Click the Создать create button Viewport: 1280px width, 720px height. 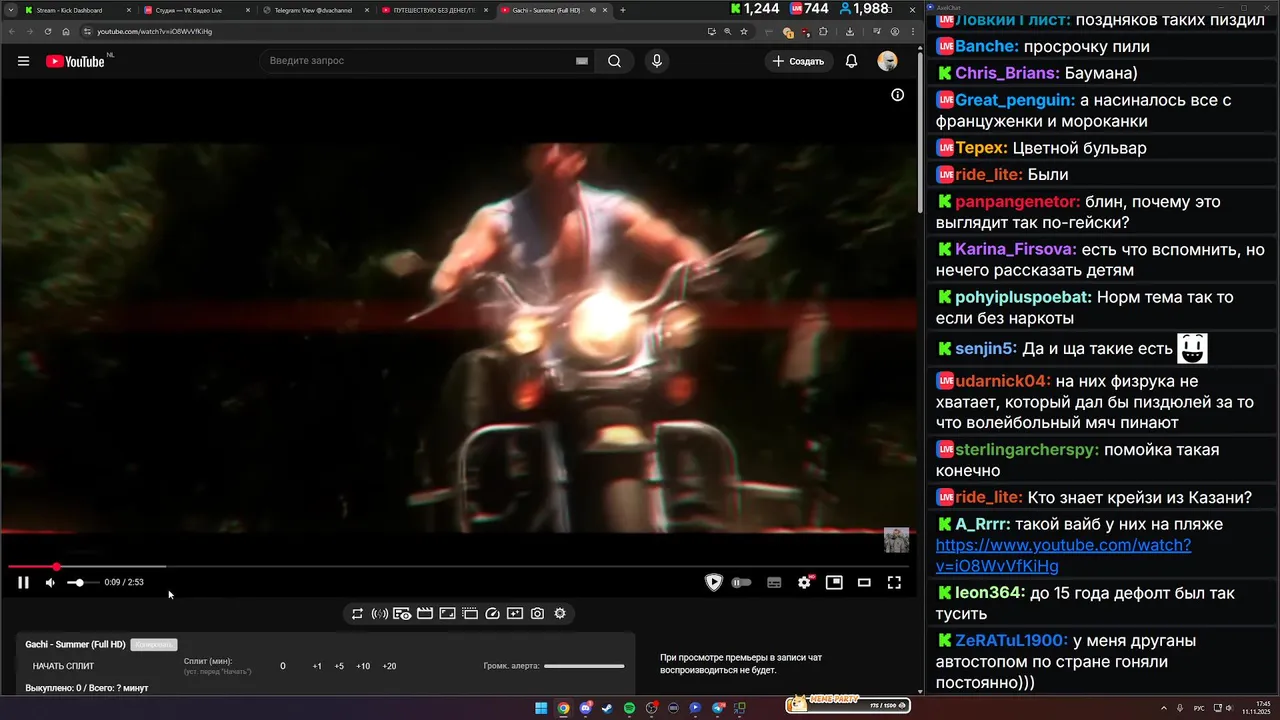click(799, 61)
